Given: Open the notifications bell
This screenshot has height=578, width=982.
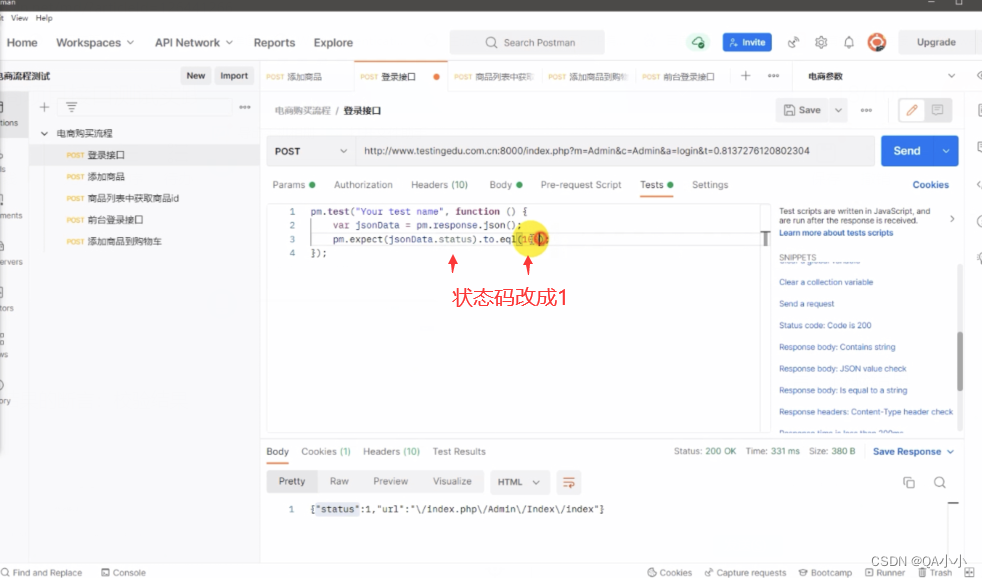Looking at the screenshot, I should click(849, 43).
